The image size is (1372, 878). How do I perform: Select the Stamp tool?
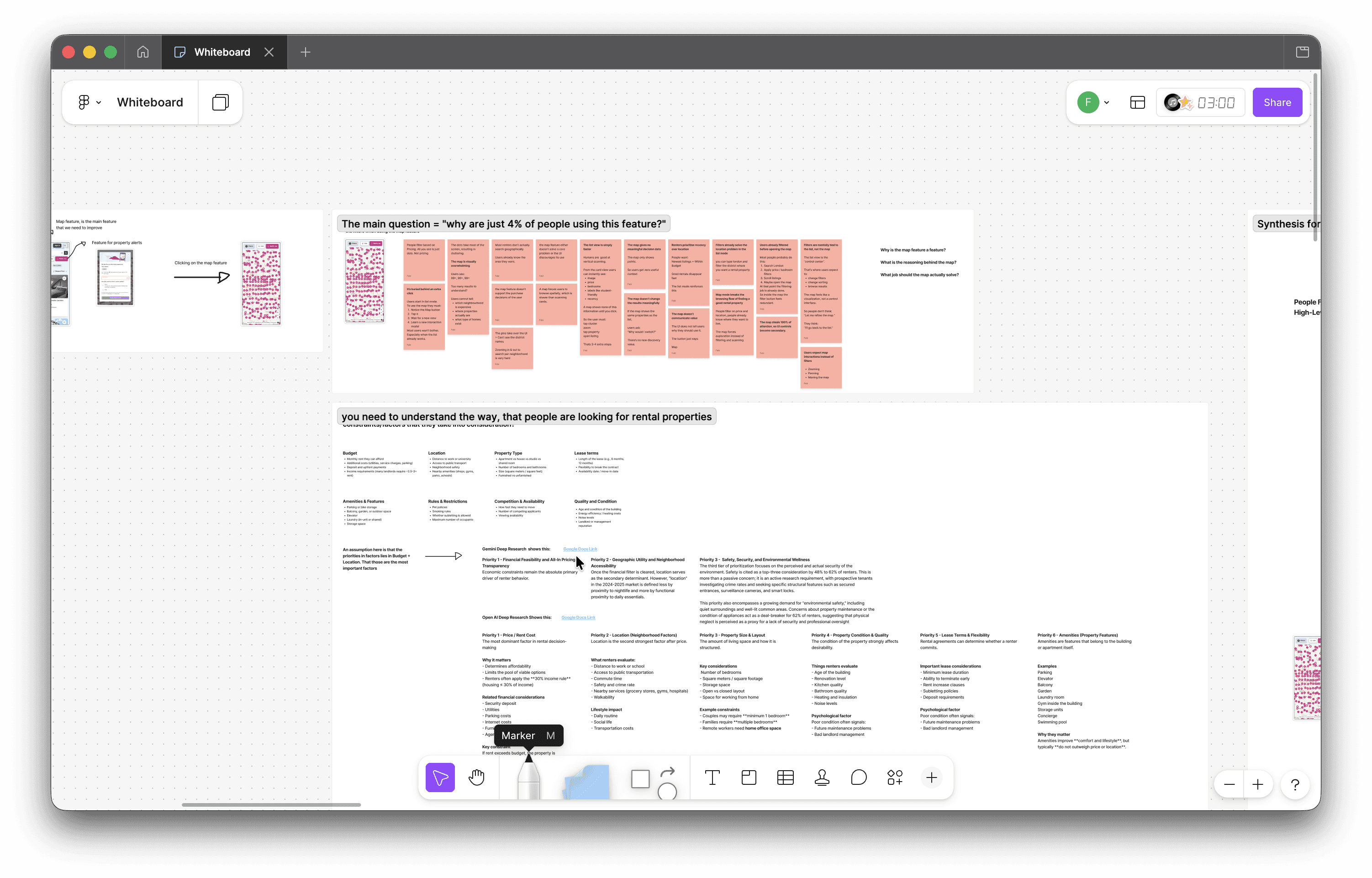pyautogui.click(x=821, y=777)
